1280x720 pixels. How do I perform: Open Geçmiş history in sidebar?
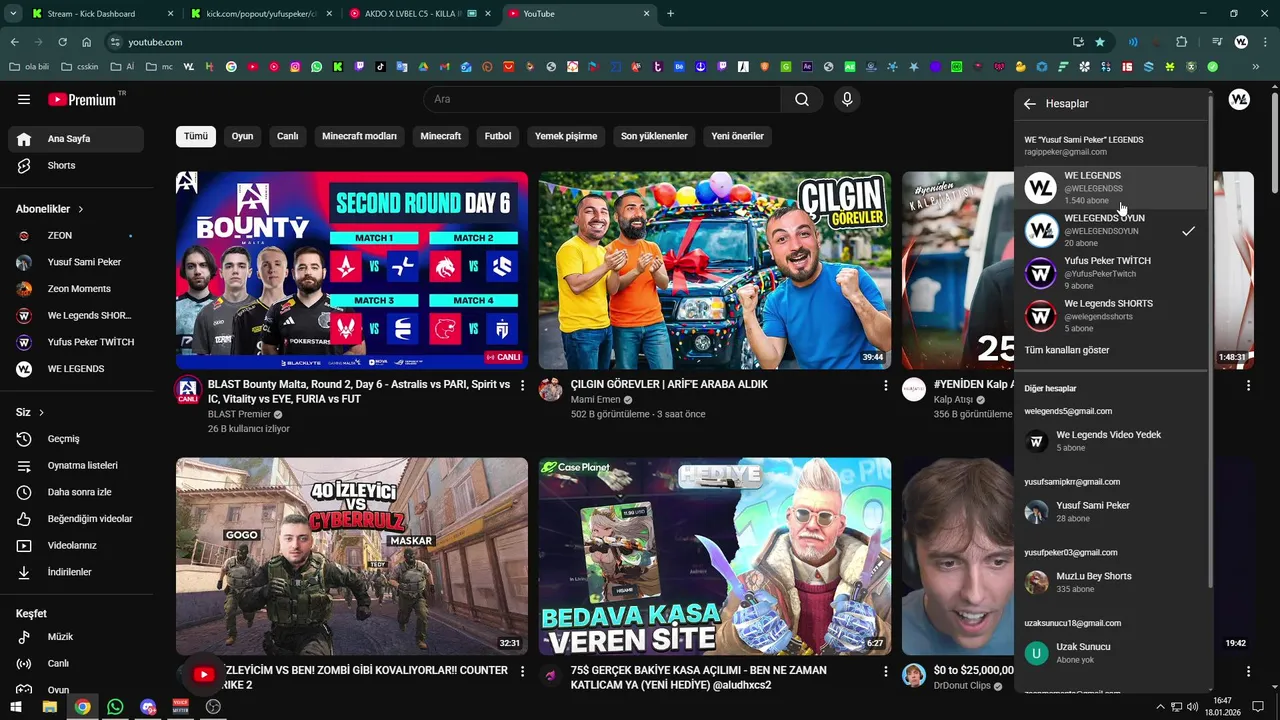76,439
